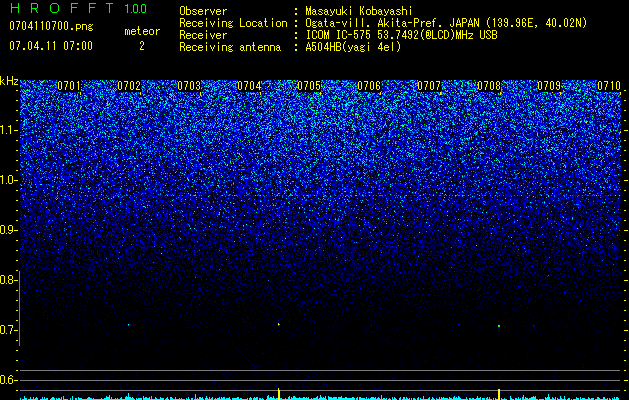
Task: Click the yellow detection spike below 0704
Action: (x=278, y=394)
